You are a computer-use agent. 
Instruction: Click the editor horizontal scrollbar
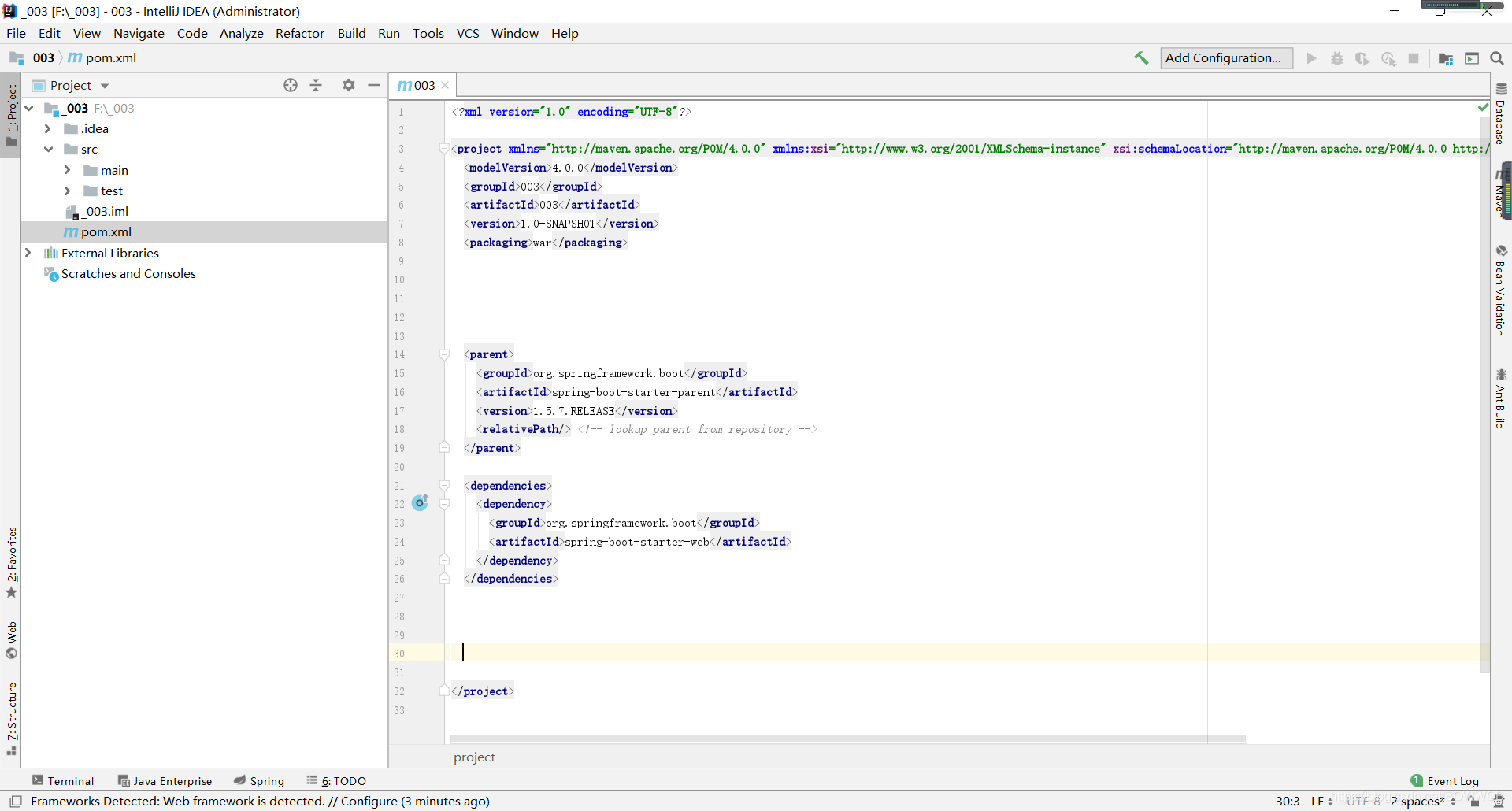848,739
